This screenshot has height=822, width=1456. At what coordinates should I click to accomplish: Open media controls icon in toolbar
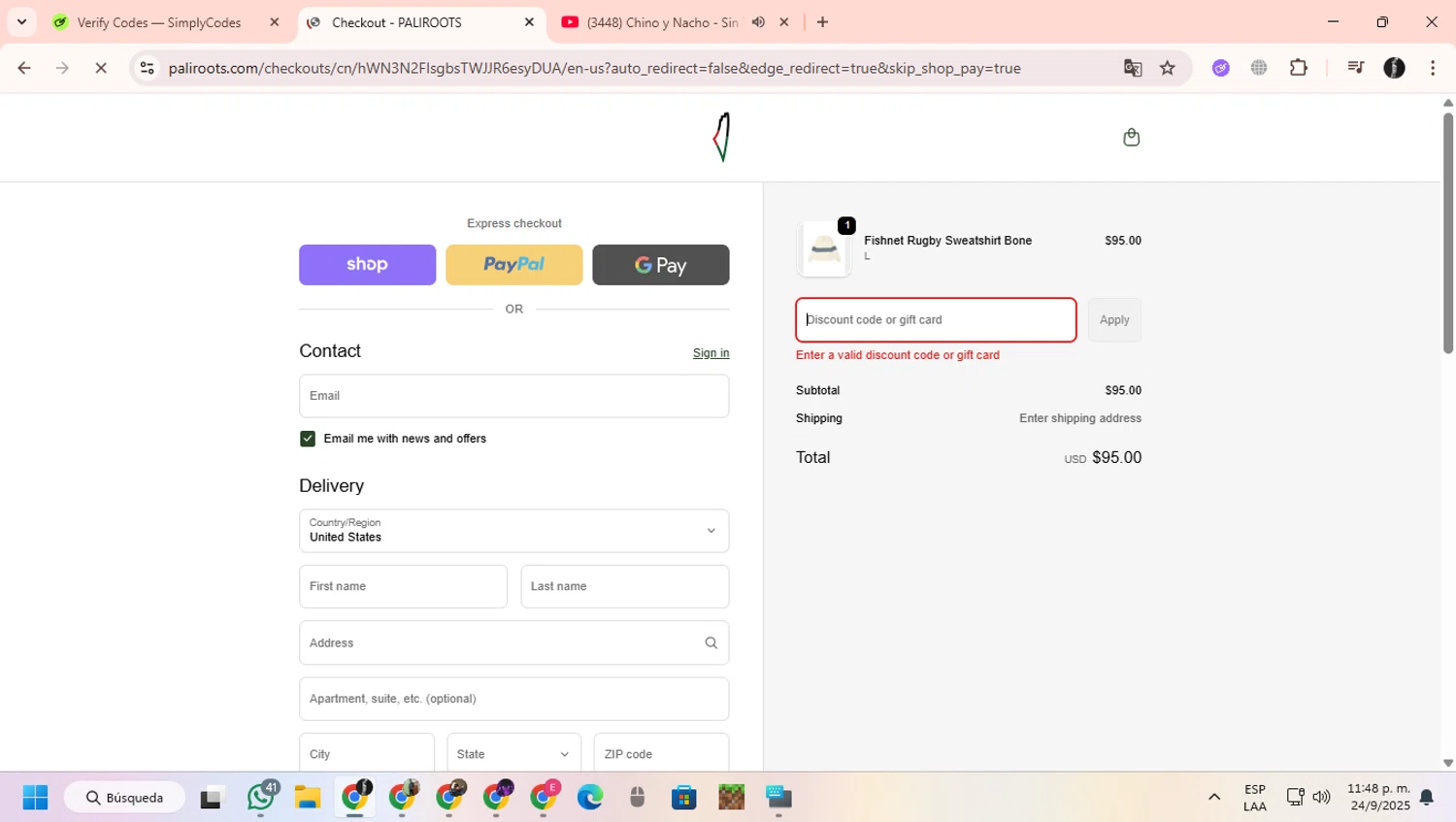click(1356, 68)
